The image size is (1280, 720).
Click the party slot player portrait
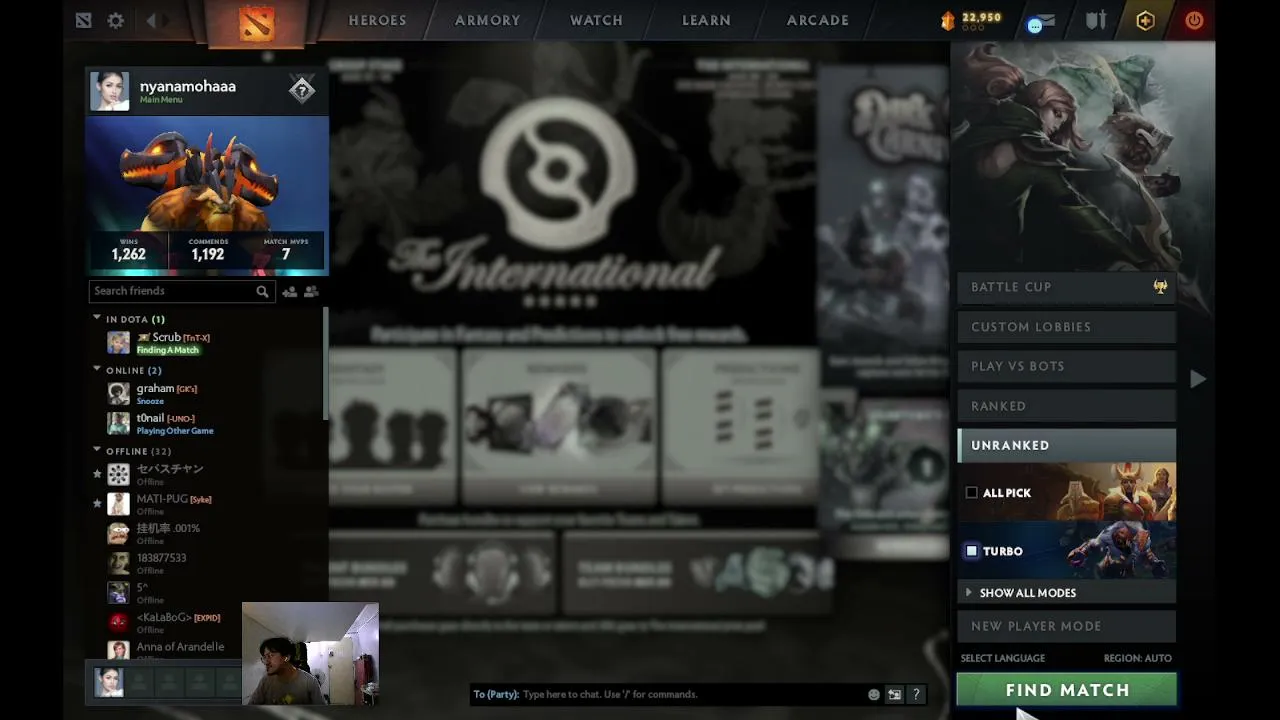tap(108, 682)
